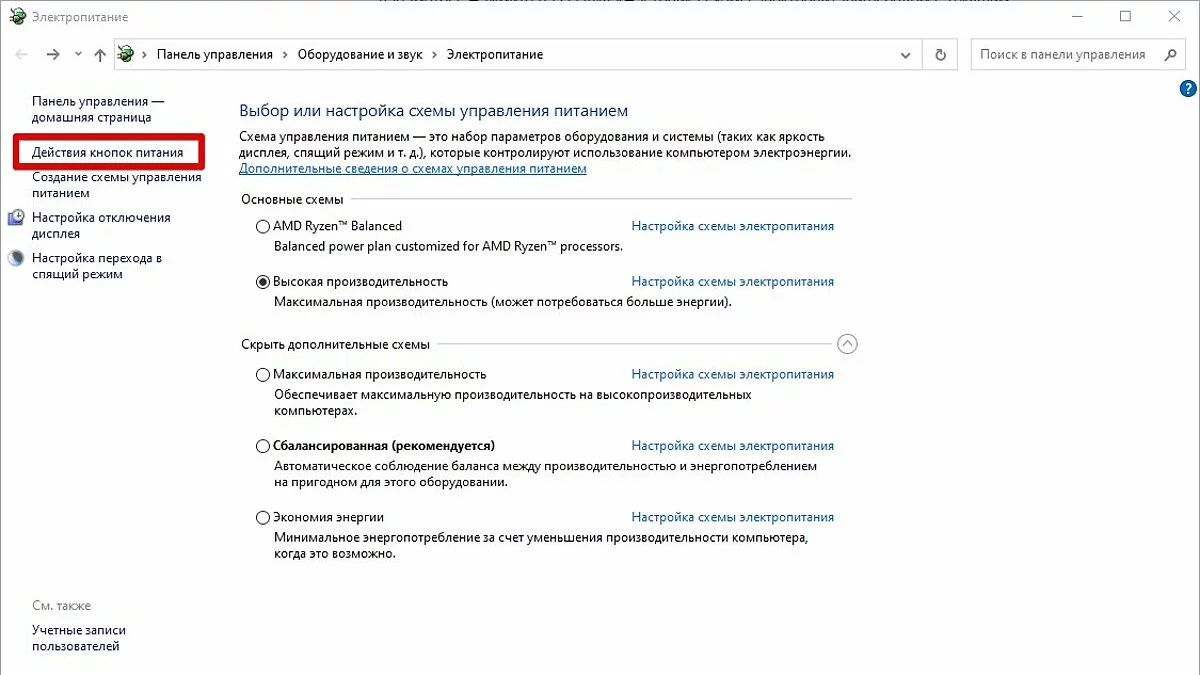1200x675 pixels.
Task: Click the control panel search field
Action: (1062, 55)
